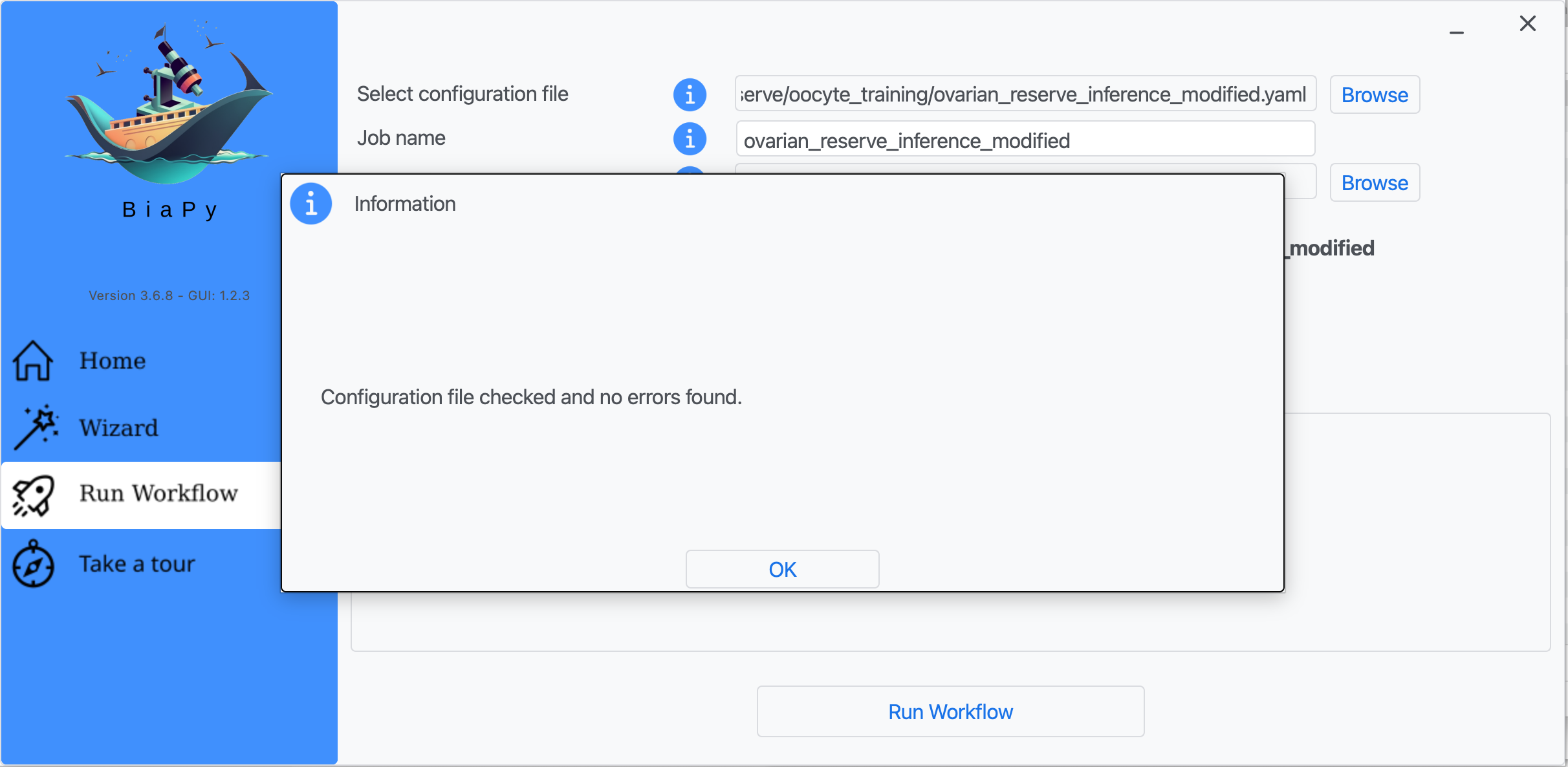Screen dimensions: 1568x767
Task: Click the BiaPy title text
Action: [x=169, y=210]
